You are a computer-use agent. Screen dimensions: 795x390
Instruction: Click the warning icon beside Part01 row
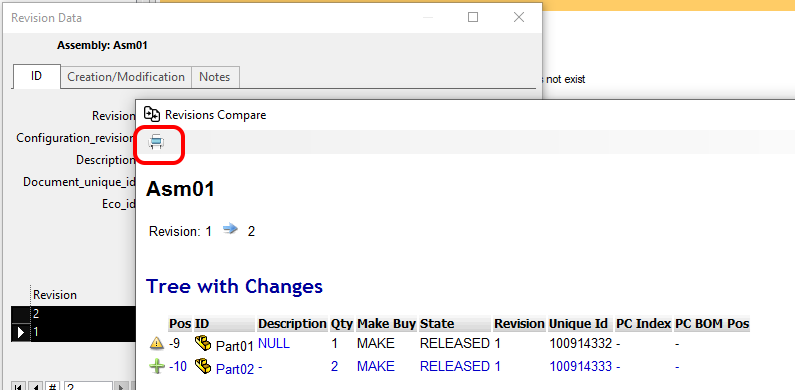(157, 344)
